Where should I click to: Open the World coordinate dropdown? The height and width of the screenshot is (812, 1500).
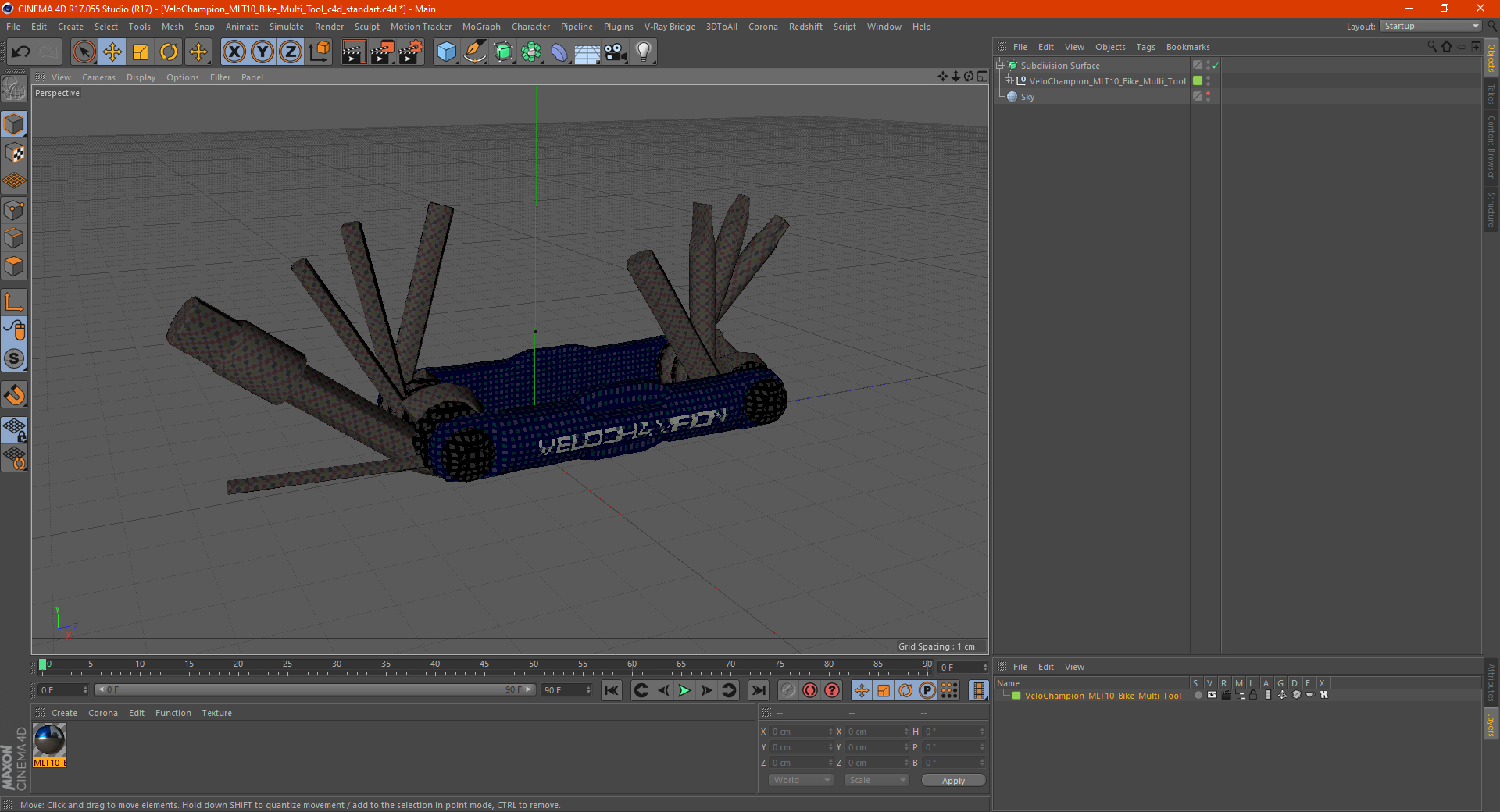point(801,781)
